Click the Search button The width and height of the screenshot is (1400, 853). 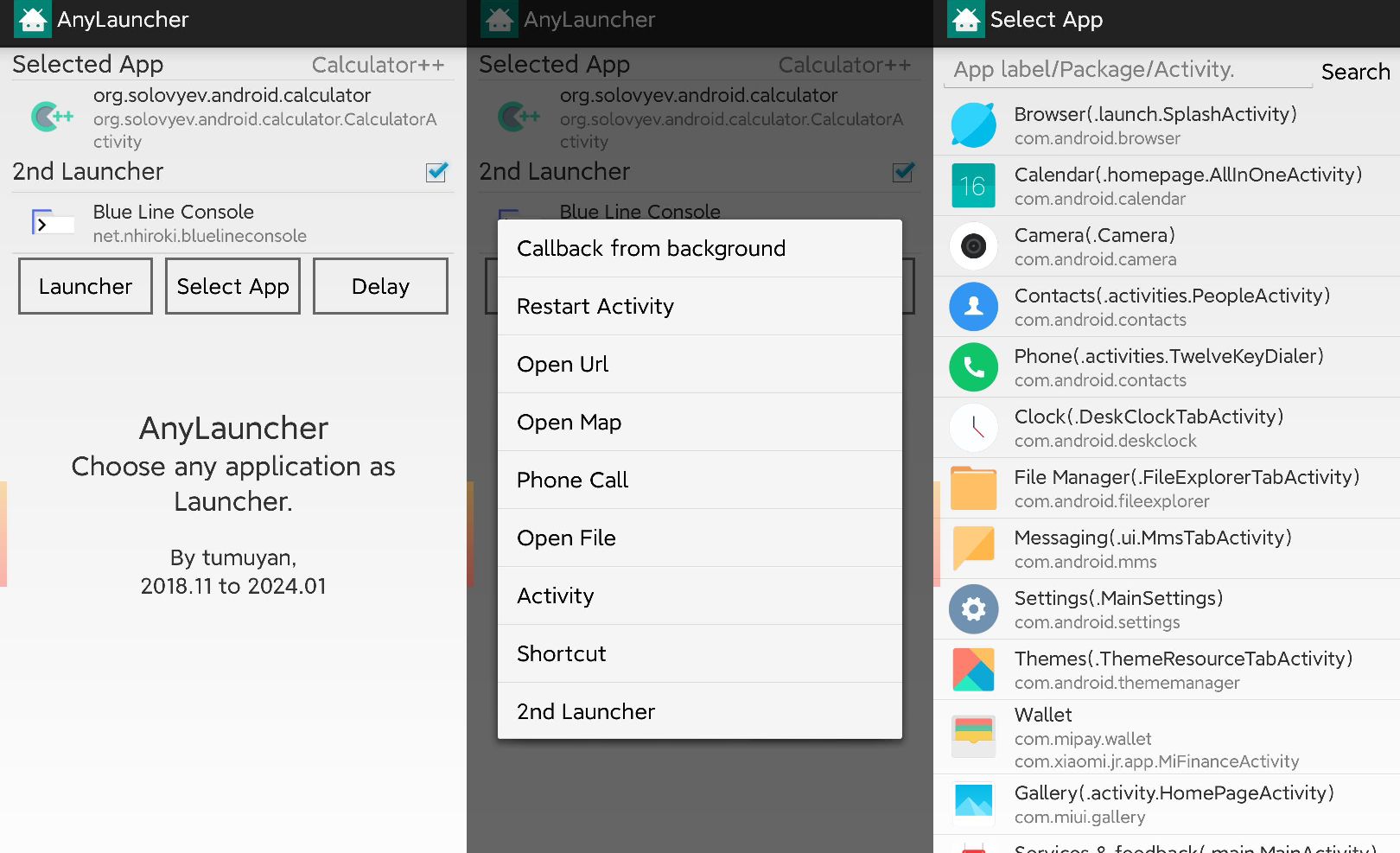point(1355,72)
